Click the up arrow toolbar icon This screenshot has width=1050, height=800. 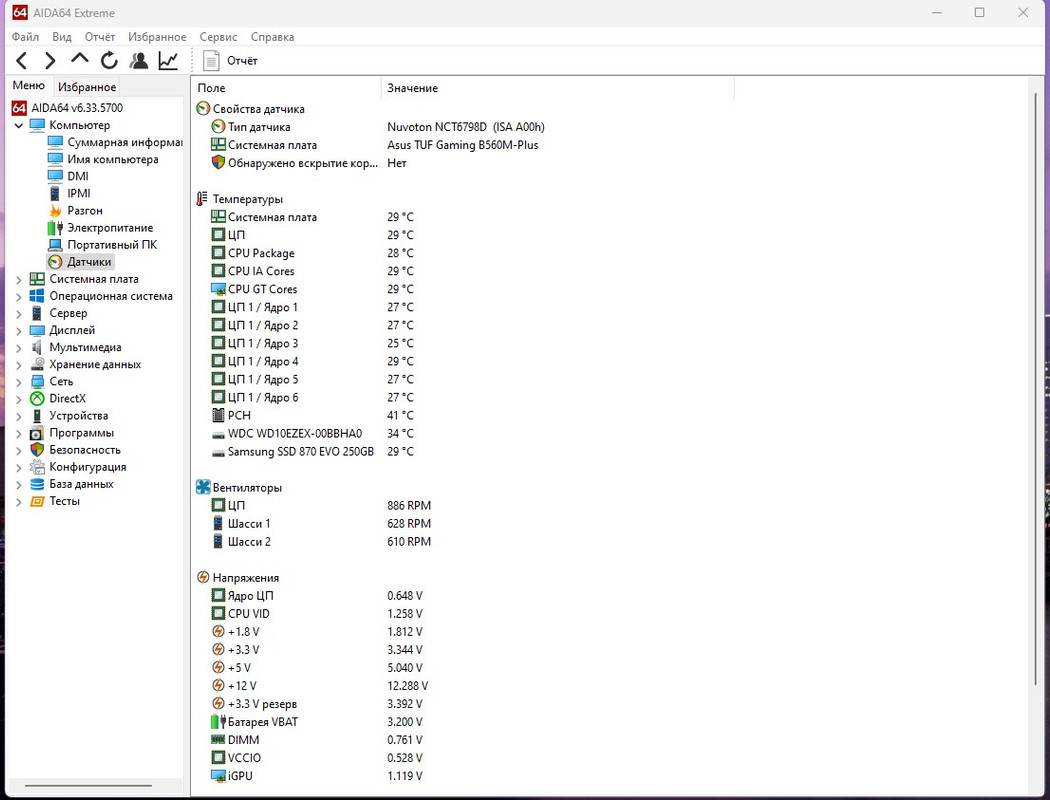(x=80, y=60)
